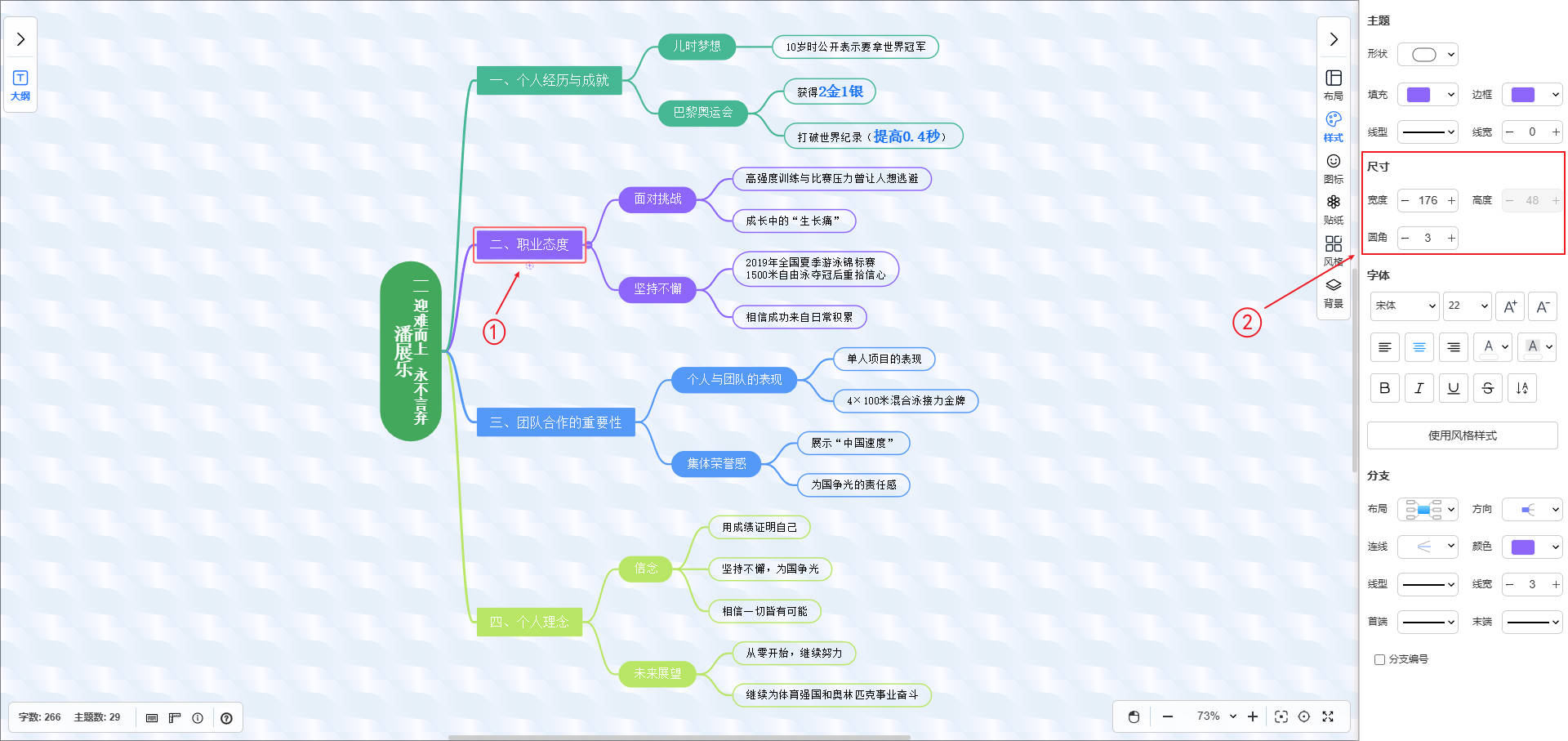Apply italic text formatting
1568x741 pixels.
tap(1419, 388)
